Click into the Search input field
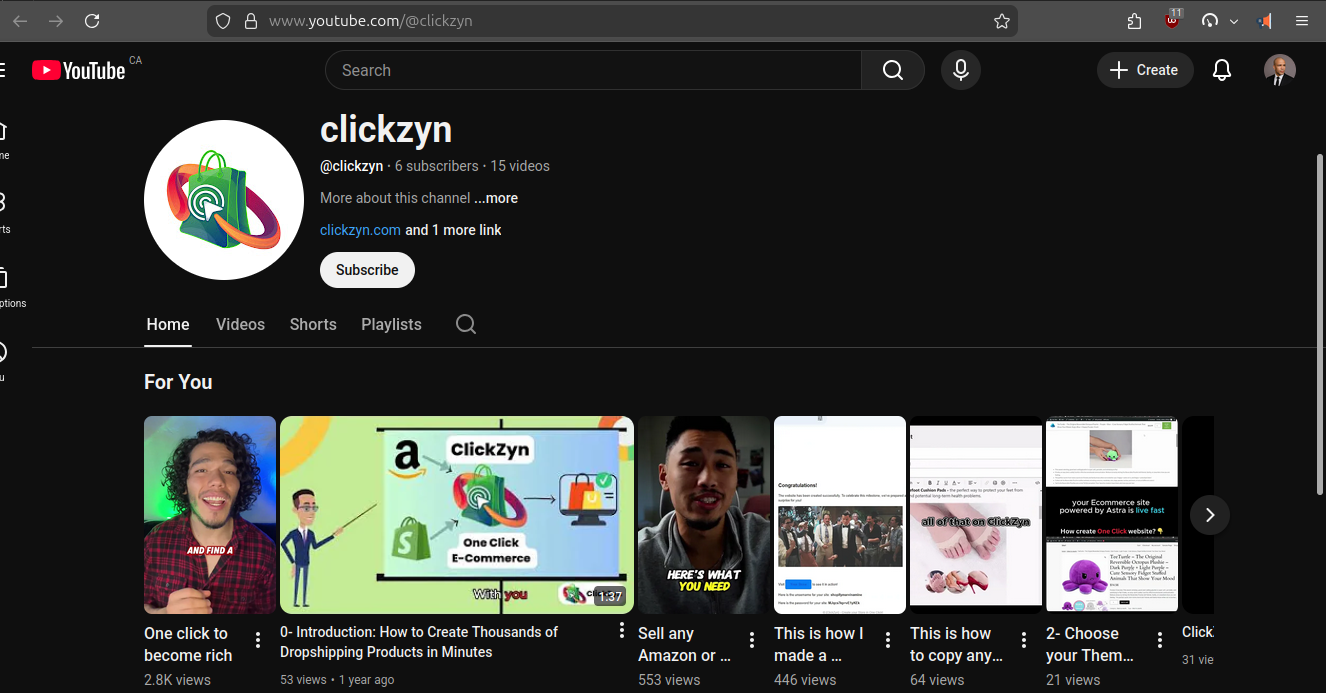Screen dimensions: 1326x693 pos(592,70)
